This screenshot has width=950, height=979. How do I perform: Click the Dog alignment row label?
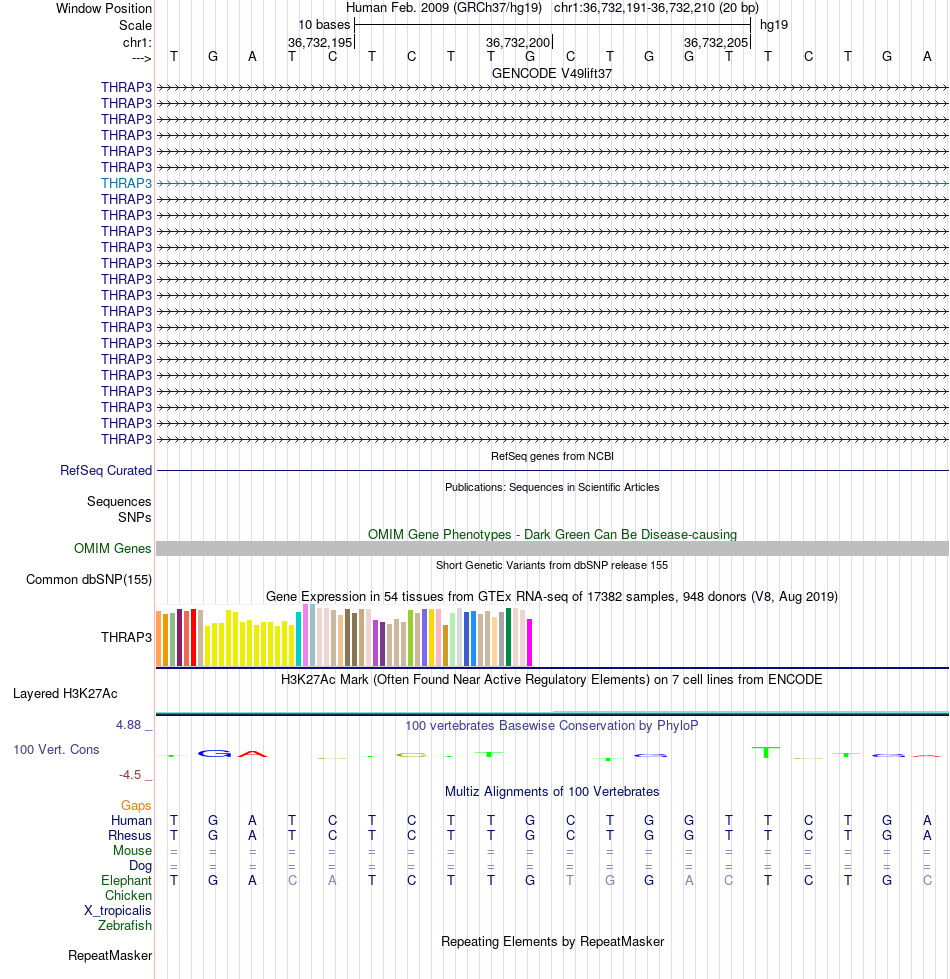tap(140, 865)
